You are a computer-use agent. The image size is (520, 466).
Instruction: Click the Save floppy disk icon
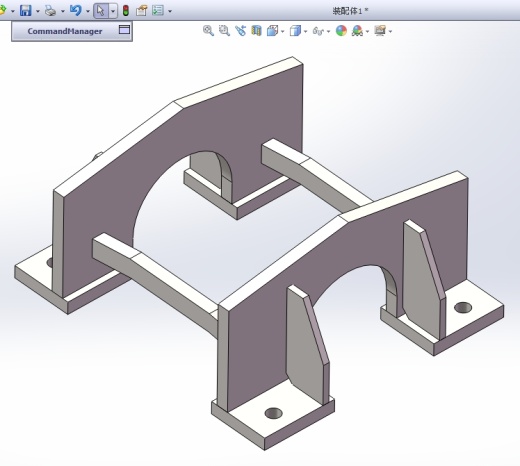pyautogui.click(x=26, y=11)
